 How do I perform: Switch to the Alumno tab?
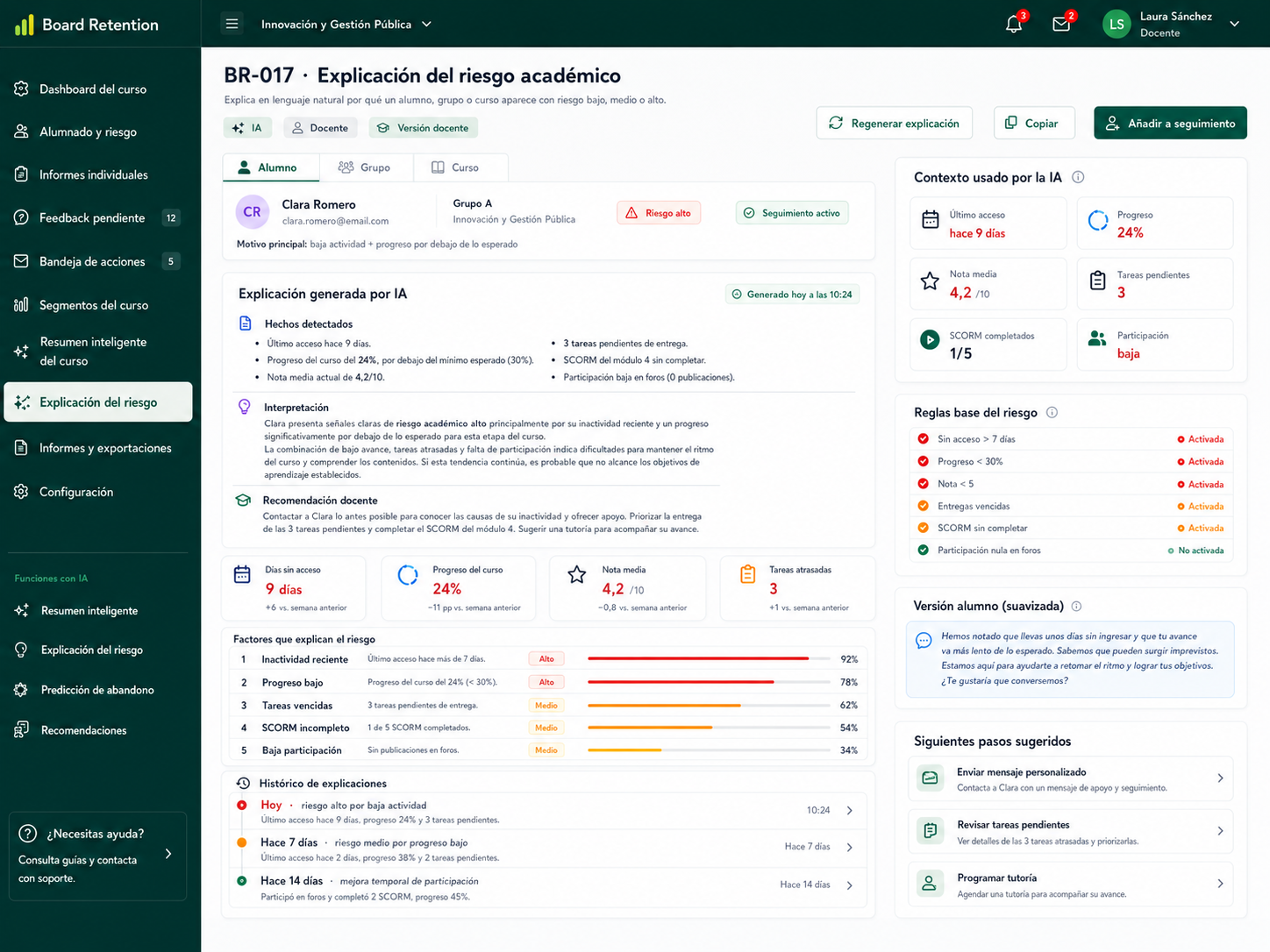click(270, 167)
